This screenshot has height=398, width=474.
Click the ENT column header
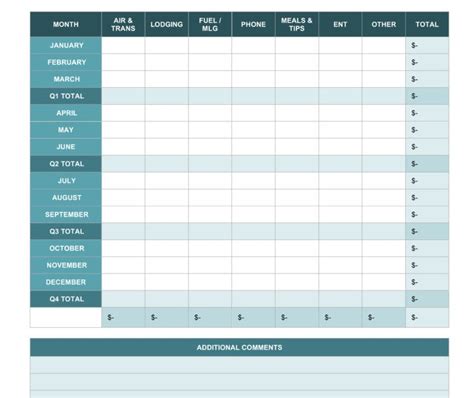pos(340,24)
